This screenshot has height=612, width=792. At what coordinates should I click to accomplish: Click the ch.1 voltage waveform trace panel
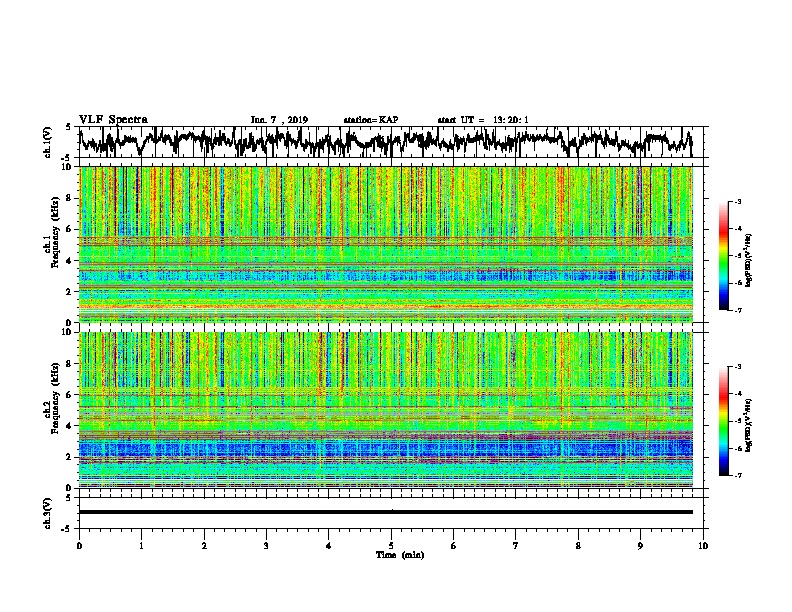pos(393,142)
